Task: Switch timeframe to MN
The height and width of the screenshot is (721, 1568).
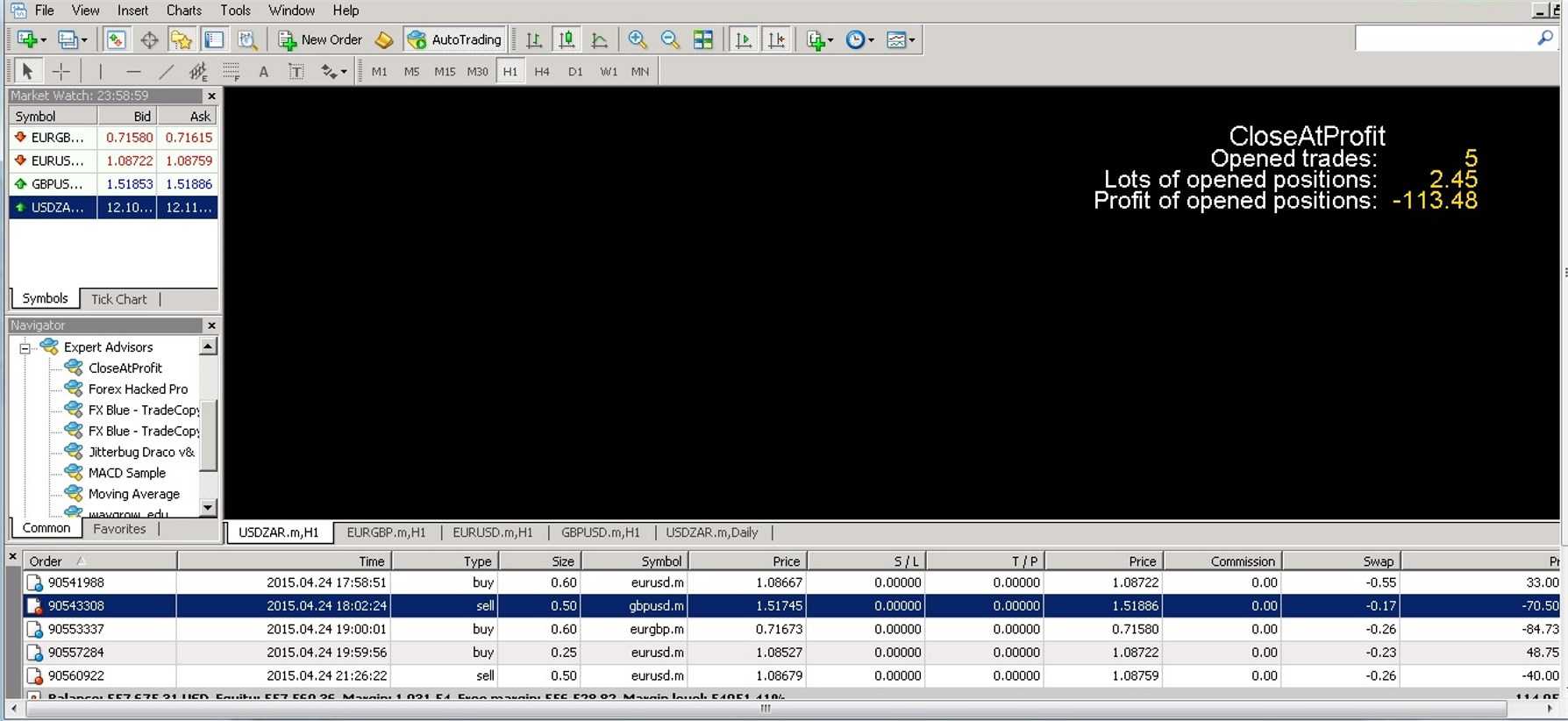Action: (640, 71)
